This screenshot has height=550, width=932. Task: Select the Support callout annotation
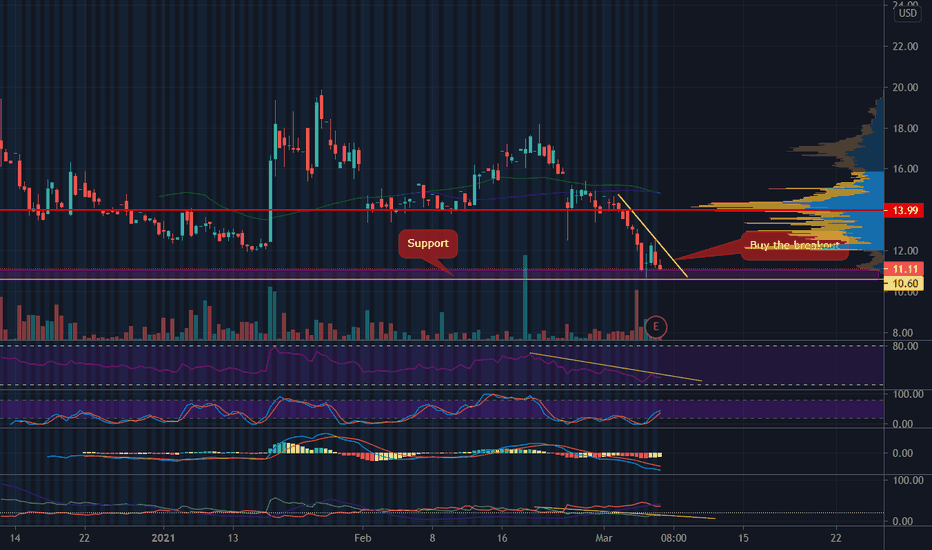[428, 244]
